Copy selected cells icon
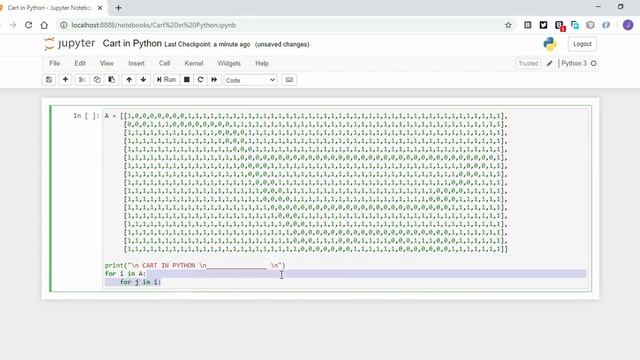This screenshot has width=640, height=360. tap(97, 80)
